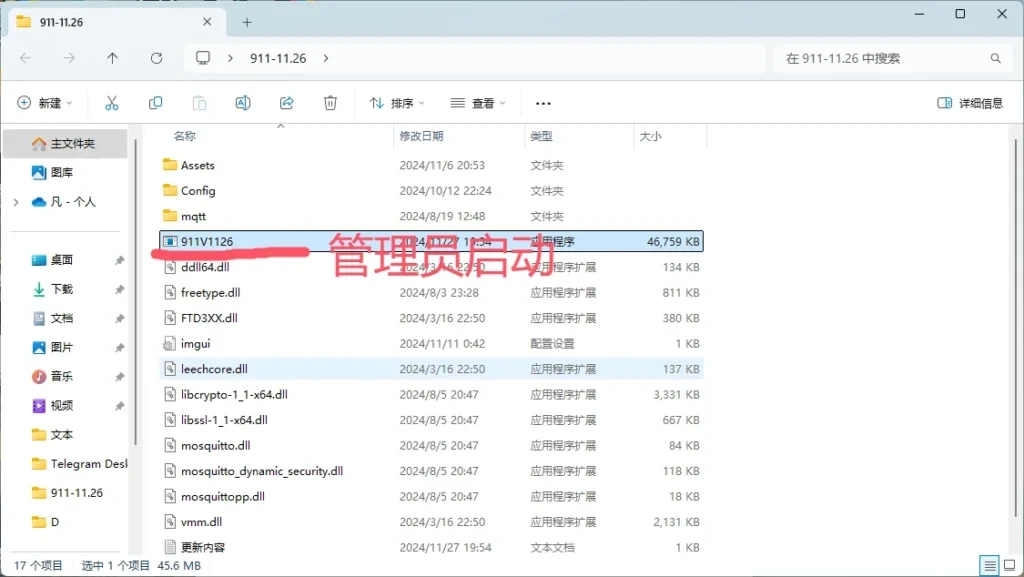Click the Share icon
This screenshot has height=577, width=1024.
tap(287, 102)
